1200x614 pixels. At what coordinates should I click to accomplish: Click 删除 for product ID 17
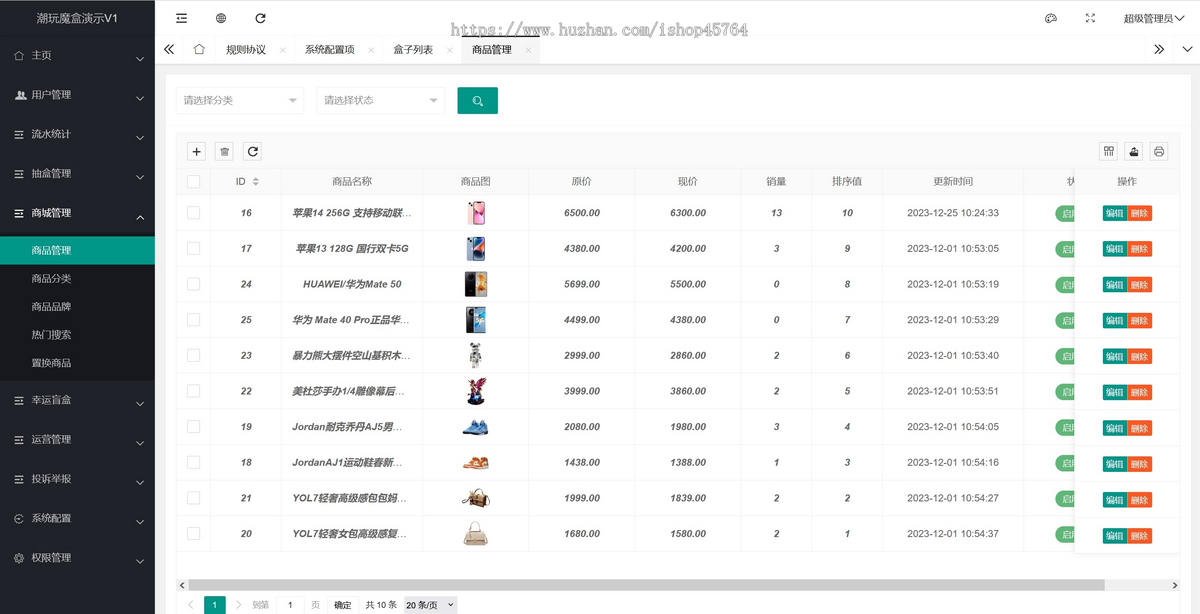(1140, 249)
